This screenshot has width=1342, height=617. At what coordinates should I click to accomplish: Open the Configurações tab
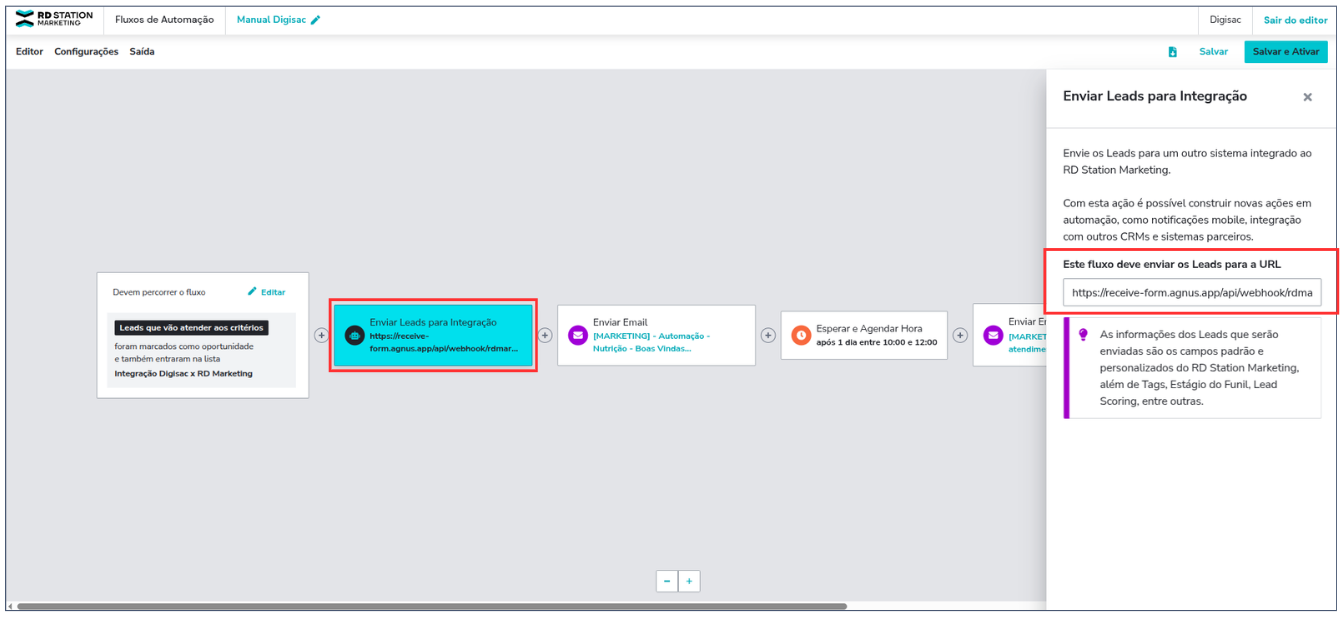[x=86, y=52]
